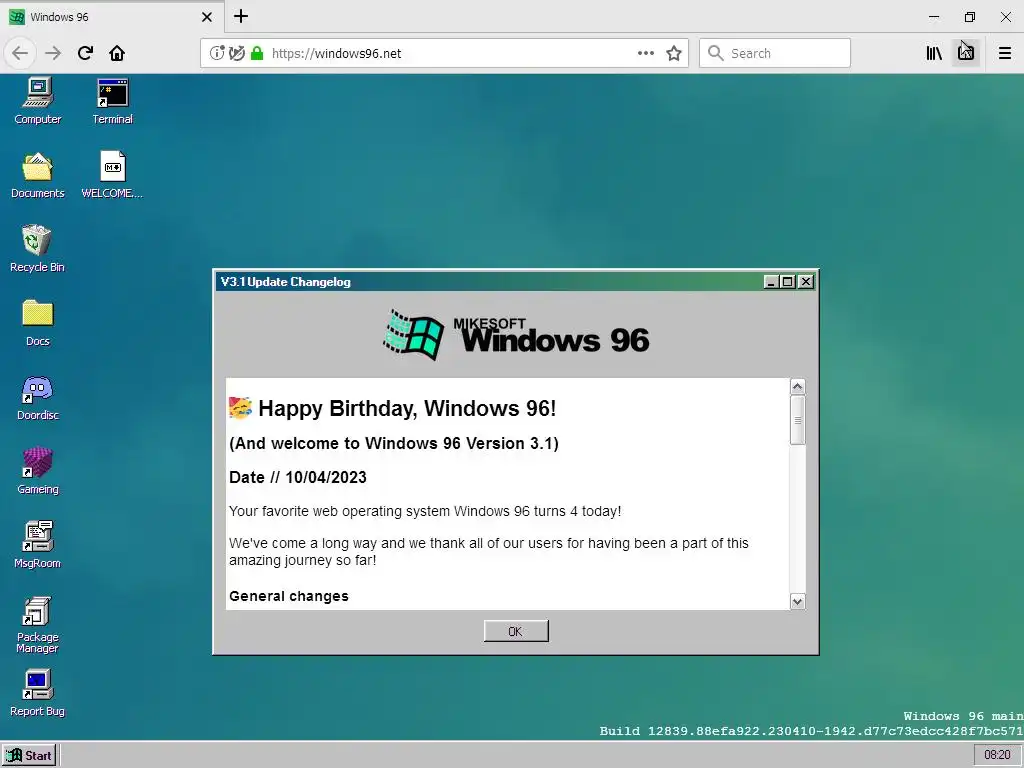
Task: Select the Windows 96 browser tab
Action: pos(111,17)
